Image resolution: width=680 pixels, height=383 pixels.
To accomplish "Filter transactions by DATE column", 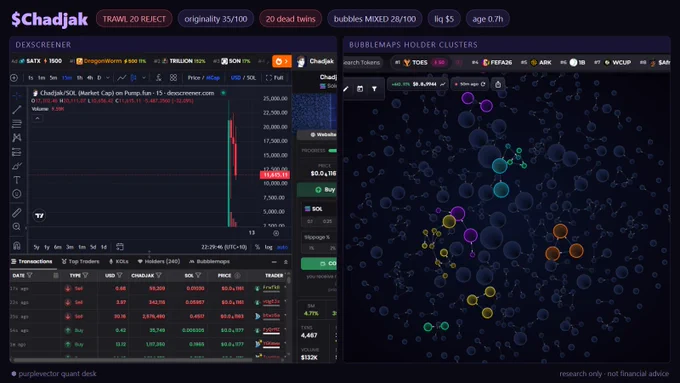I will coord(29,275).
